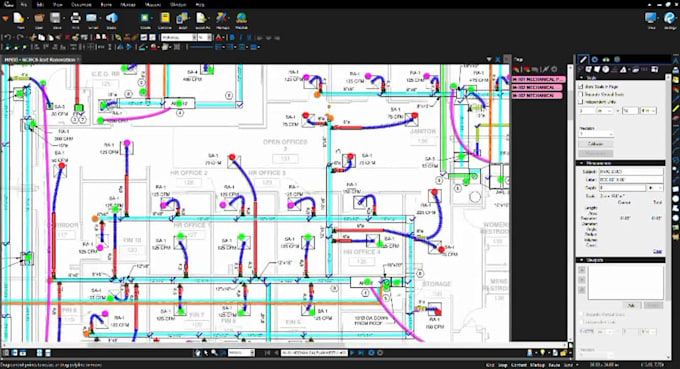Collapse the Measurement section header
This screenshot has height=369, width=680.
coord(621,163)
